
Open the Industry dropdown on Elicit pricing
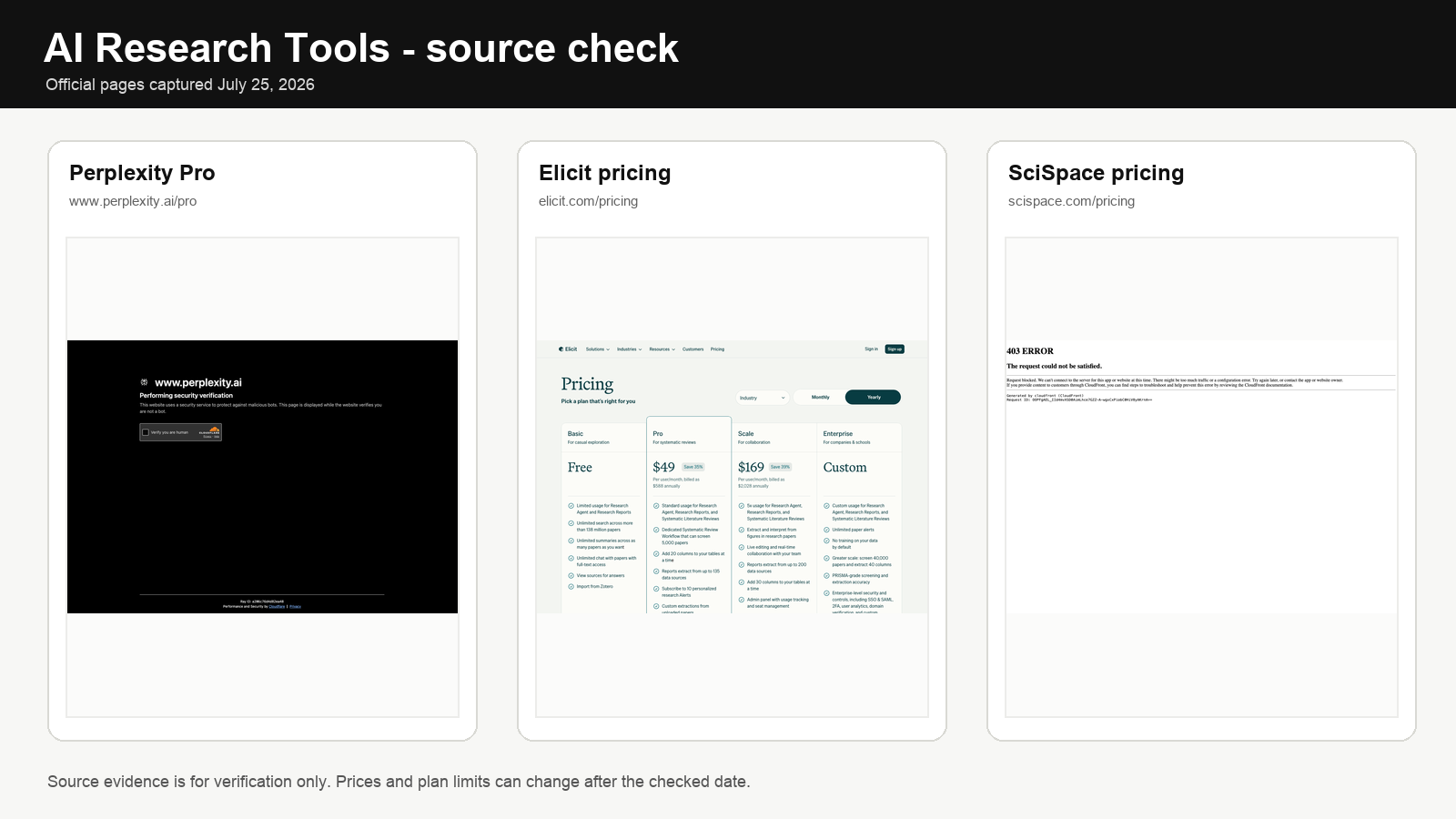click(x=763, y=398)
